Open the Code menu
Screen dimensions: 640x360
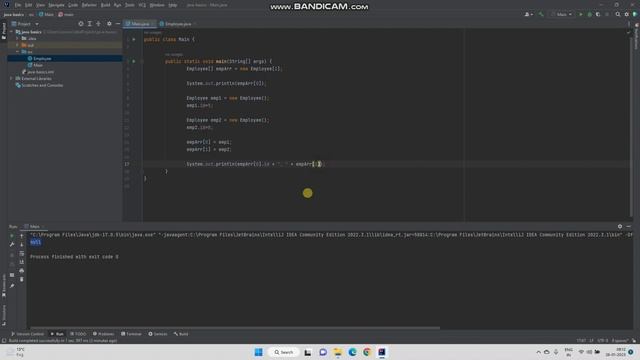point(73,5)
